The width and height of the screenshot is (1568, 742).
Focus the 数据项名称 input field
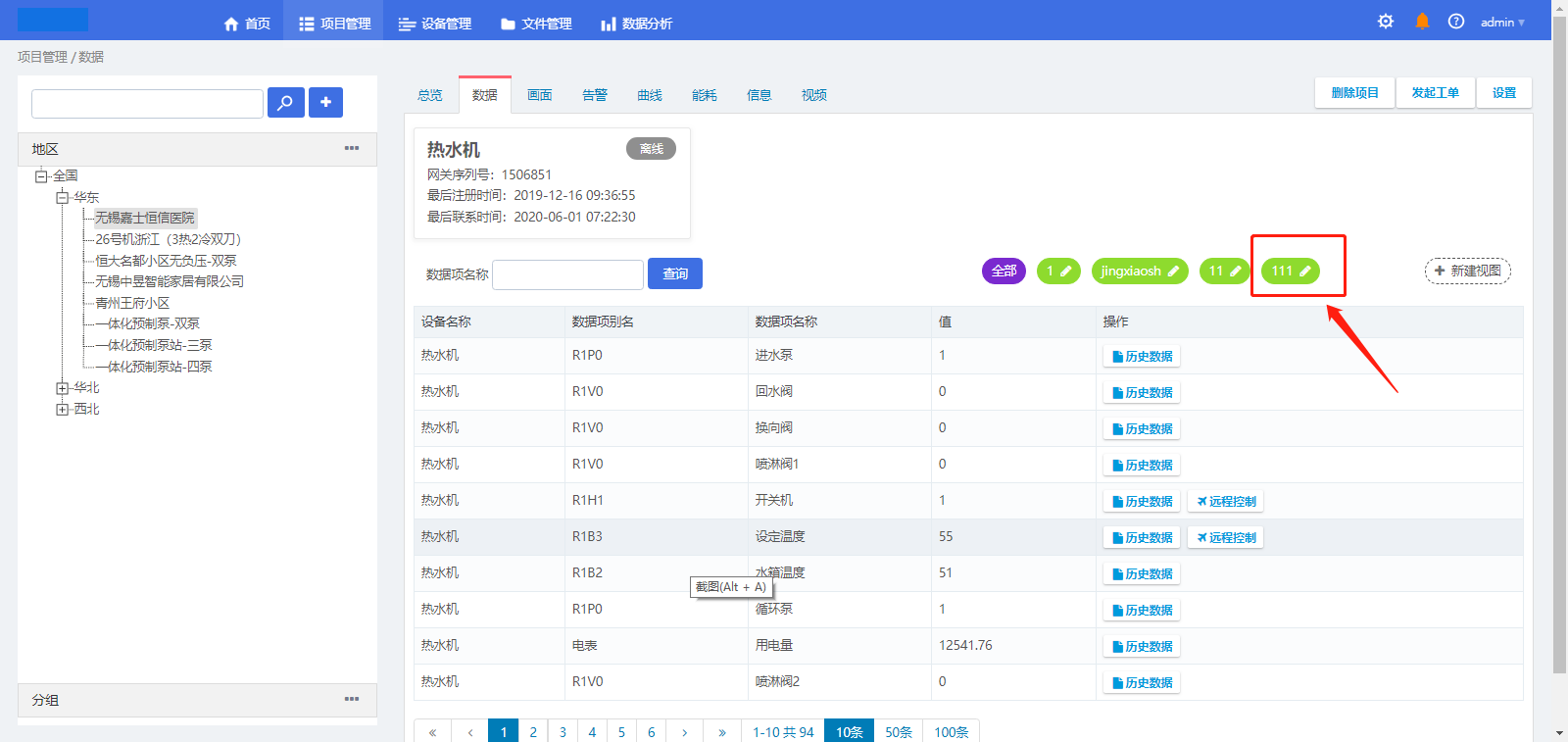point(568,274)
